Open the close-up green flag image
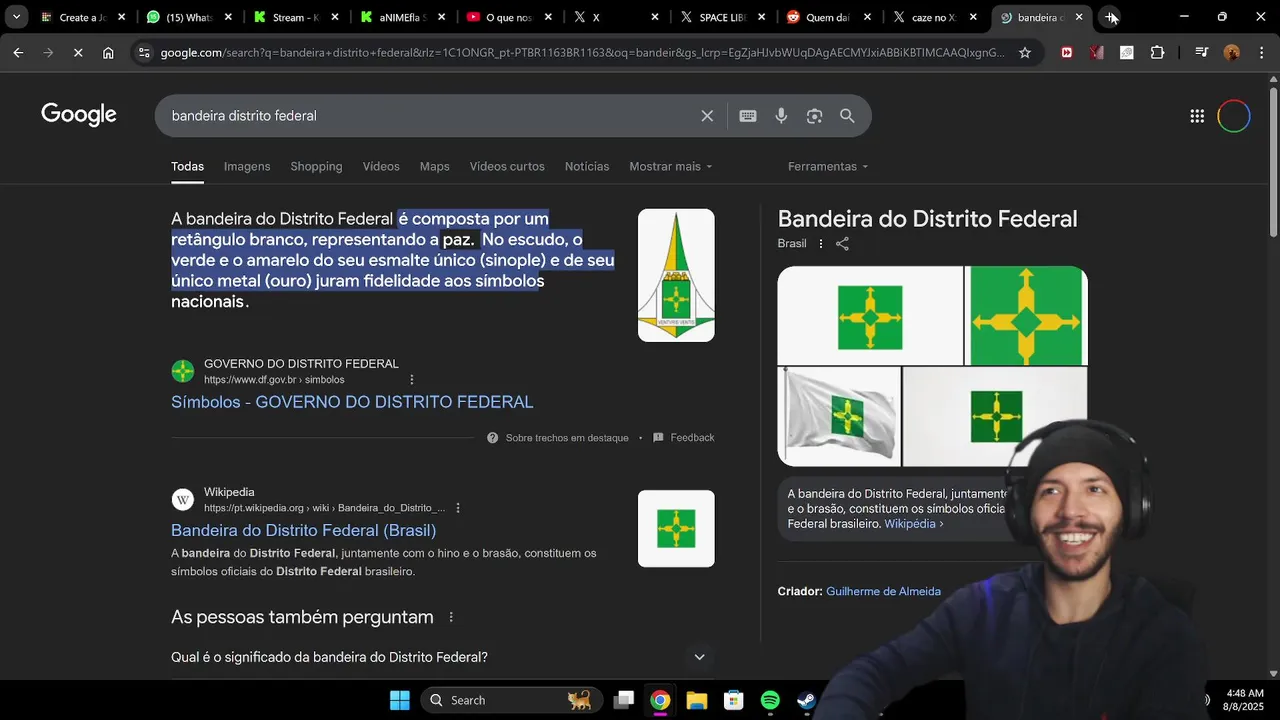The image size is (1280, 720). [x=1026, y=315]
